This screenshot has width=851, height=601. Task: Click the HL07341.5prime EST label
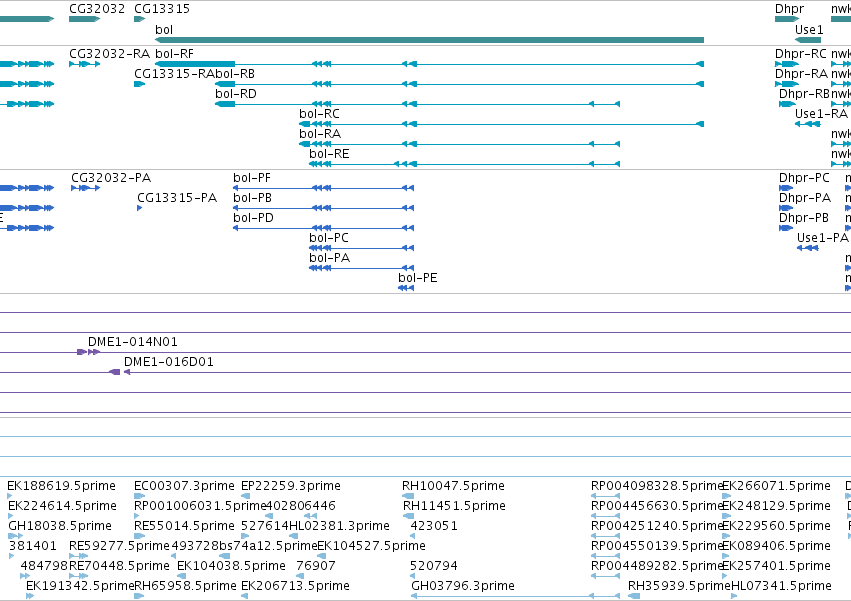click(x=781, y=586)
